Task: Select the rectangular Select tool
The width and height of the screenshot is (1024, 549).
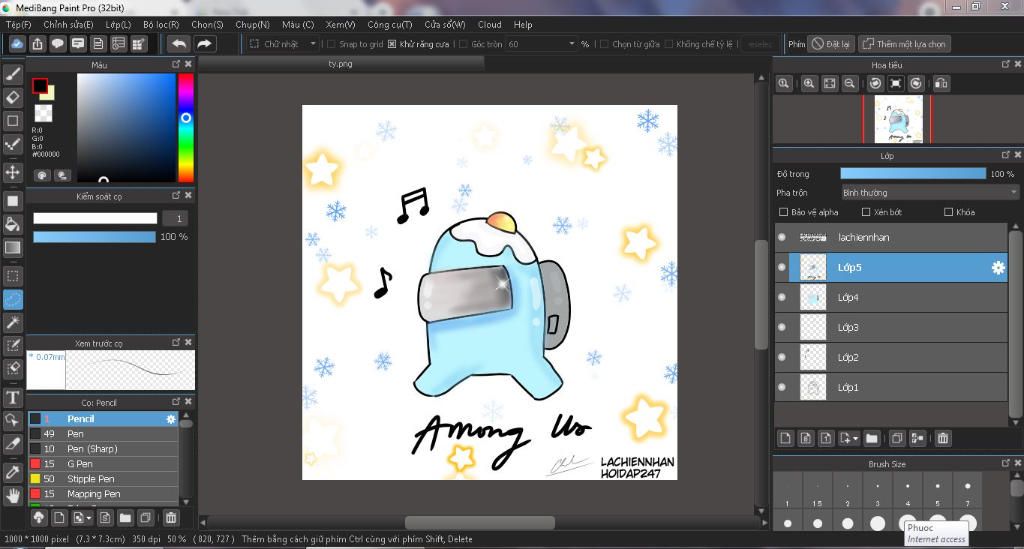Action: coord(12,275)
